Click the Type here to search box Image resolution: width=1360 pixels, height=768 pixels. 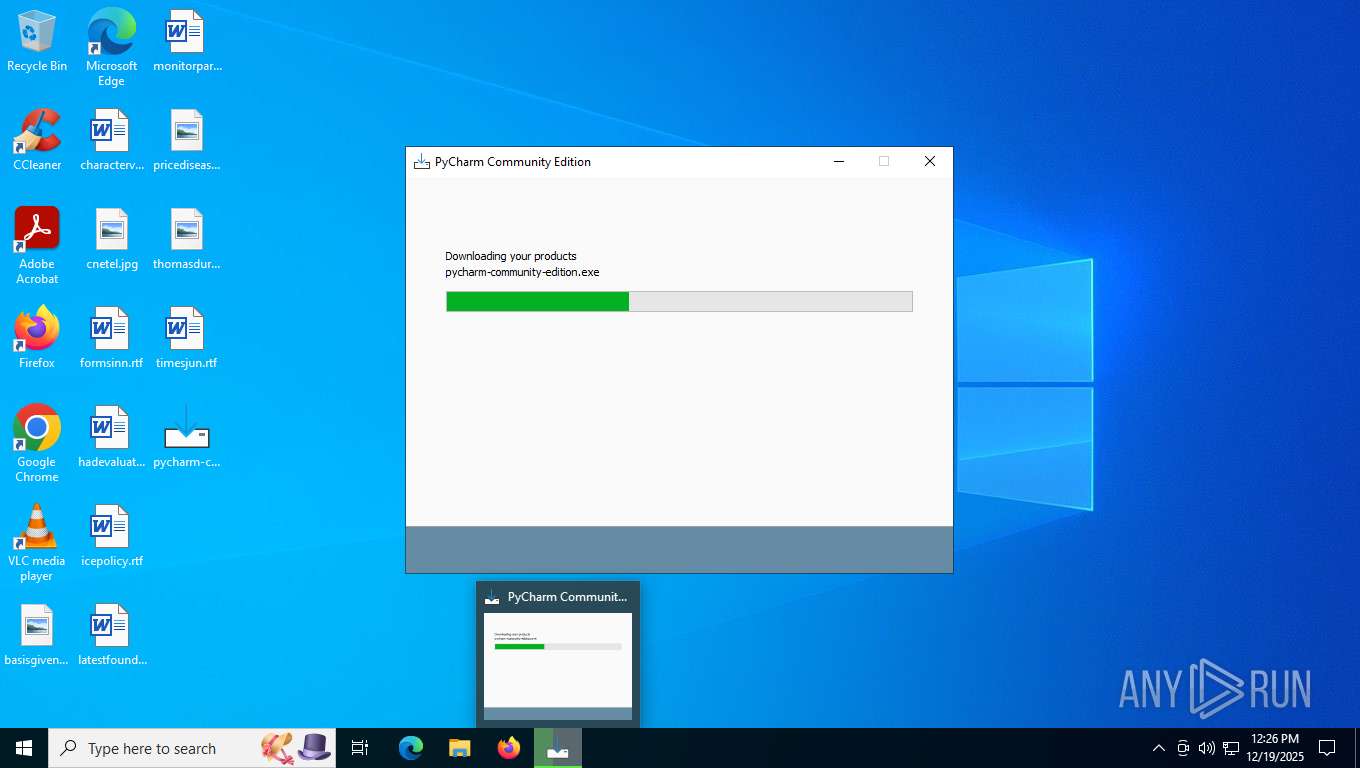(192, 748)
